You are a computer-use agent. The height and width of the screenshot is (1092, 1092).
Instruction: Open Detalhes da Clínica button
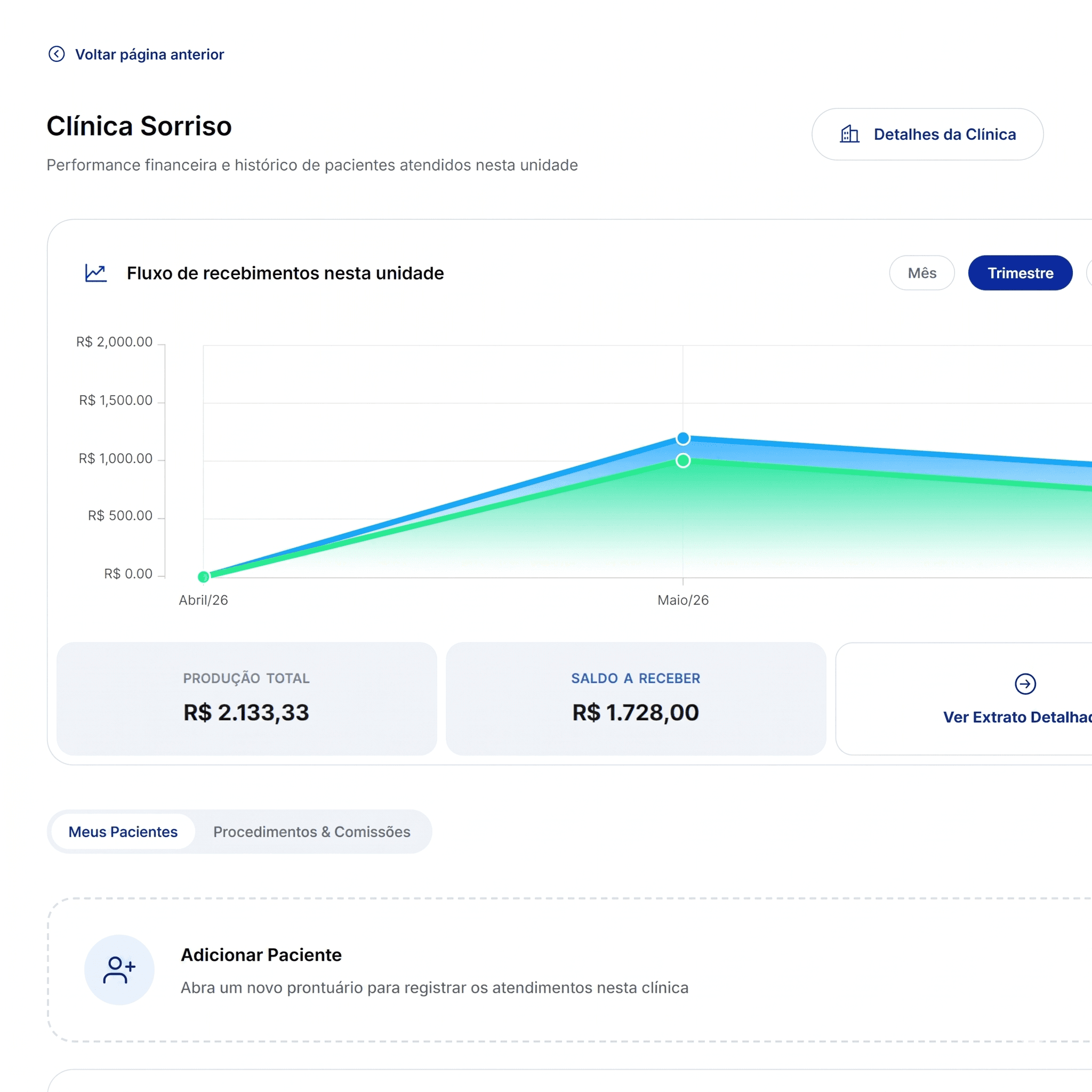928,134
